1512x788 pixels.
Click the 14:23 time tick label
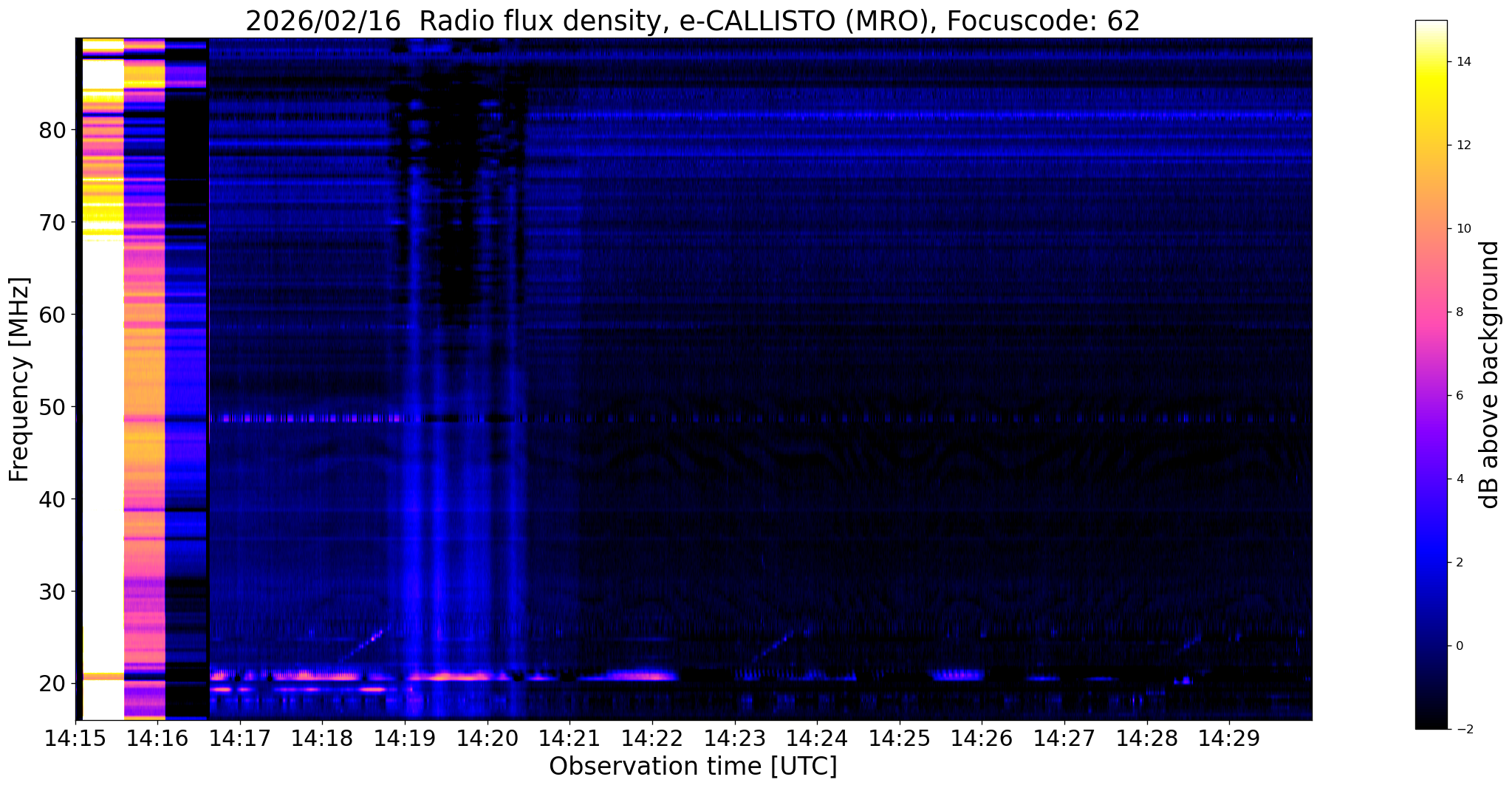click(734, 737)
